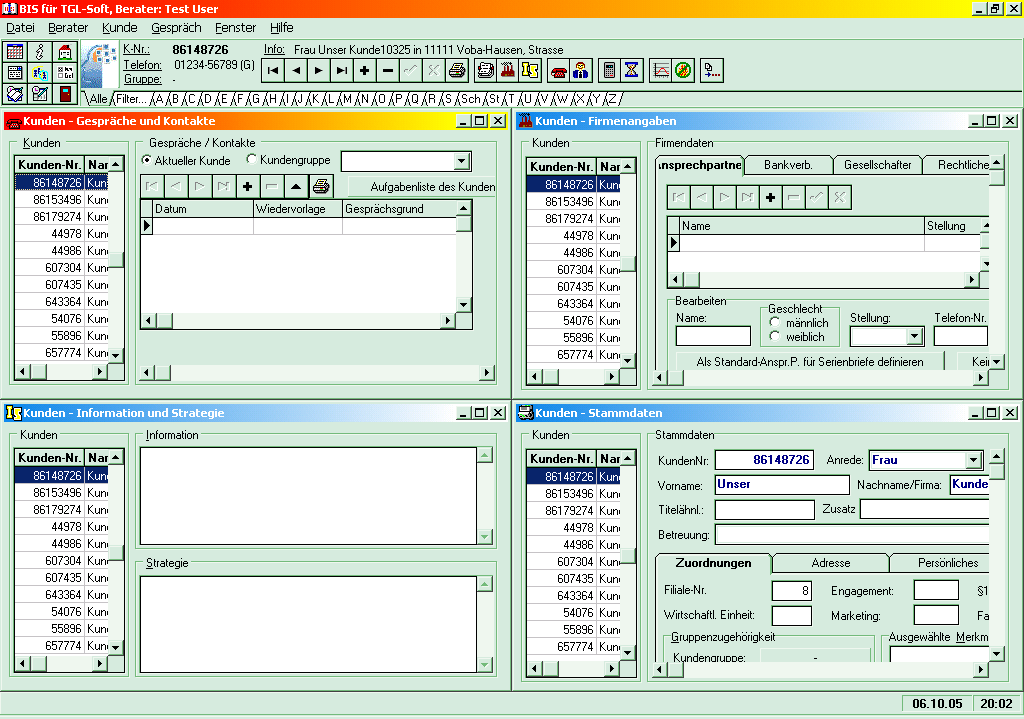Select customer 86153496 in Gespräche und Kontakte list
Image resolution: width=1024 pixels, height=719 pixels.
(61, 199)
